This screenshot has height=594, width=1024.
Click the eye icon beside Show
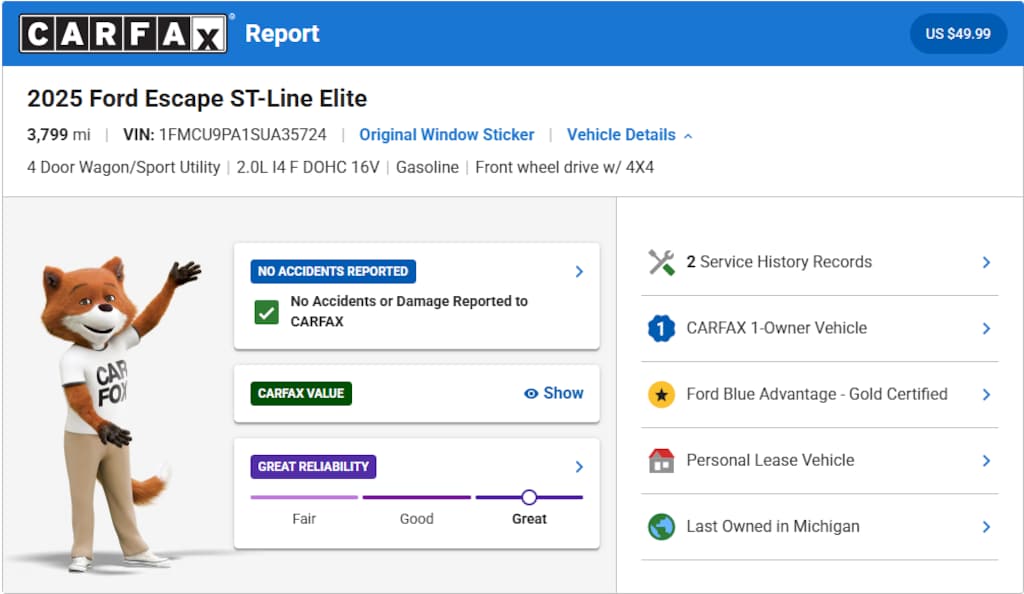[x=531, y=394]
